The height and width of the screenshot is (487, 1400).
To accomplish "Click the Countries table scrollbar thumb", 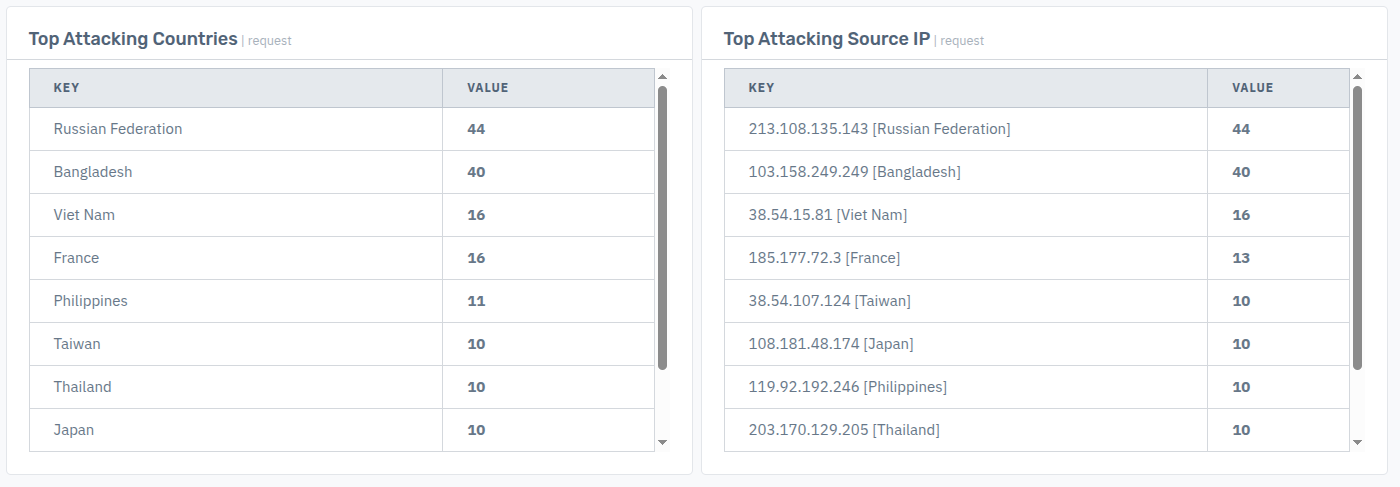I will (662, 228).
